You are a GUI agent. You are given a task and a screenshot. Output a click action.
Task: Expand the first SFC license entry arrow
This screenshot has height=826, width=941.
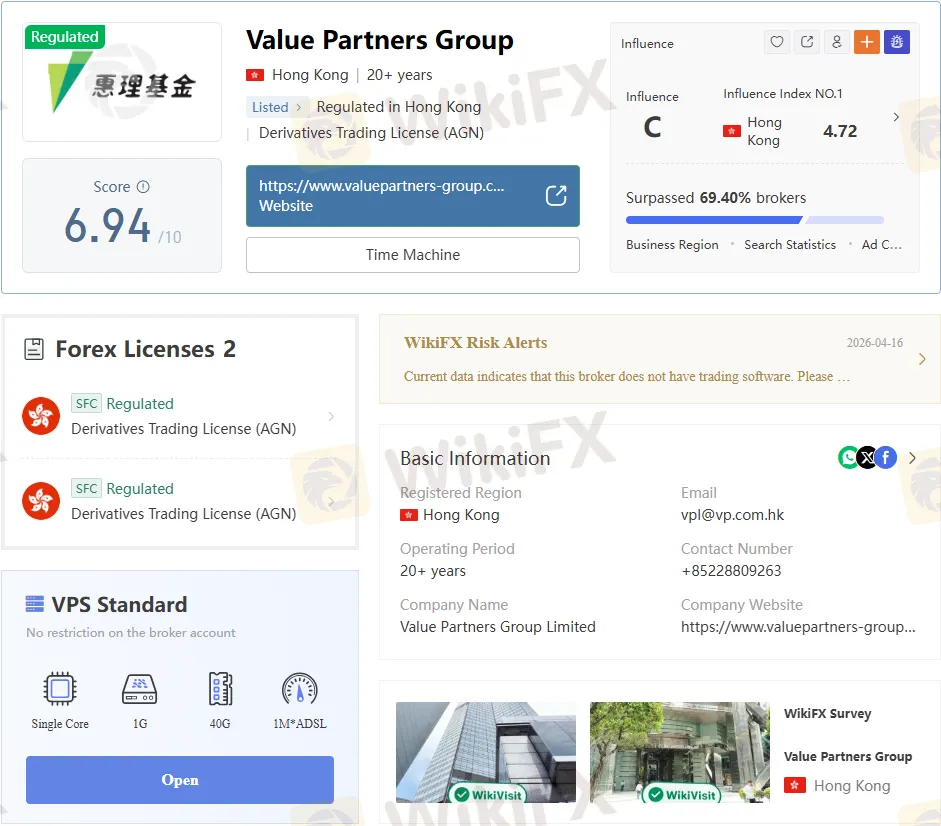(331, 416)
